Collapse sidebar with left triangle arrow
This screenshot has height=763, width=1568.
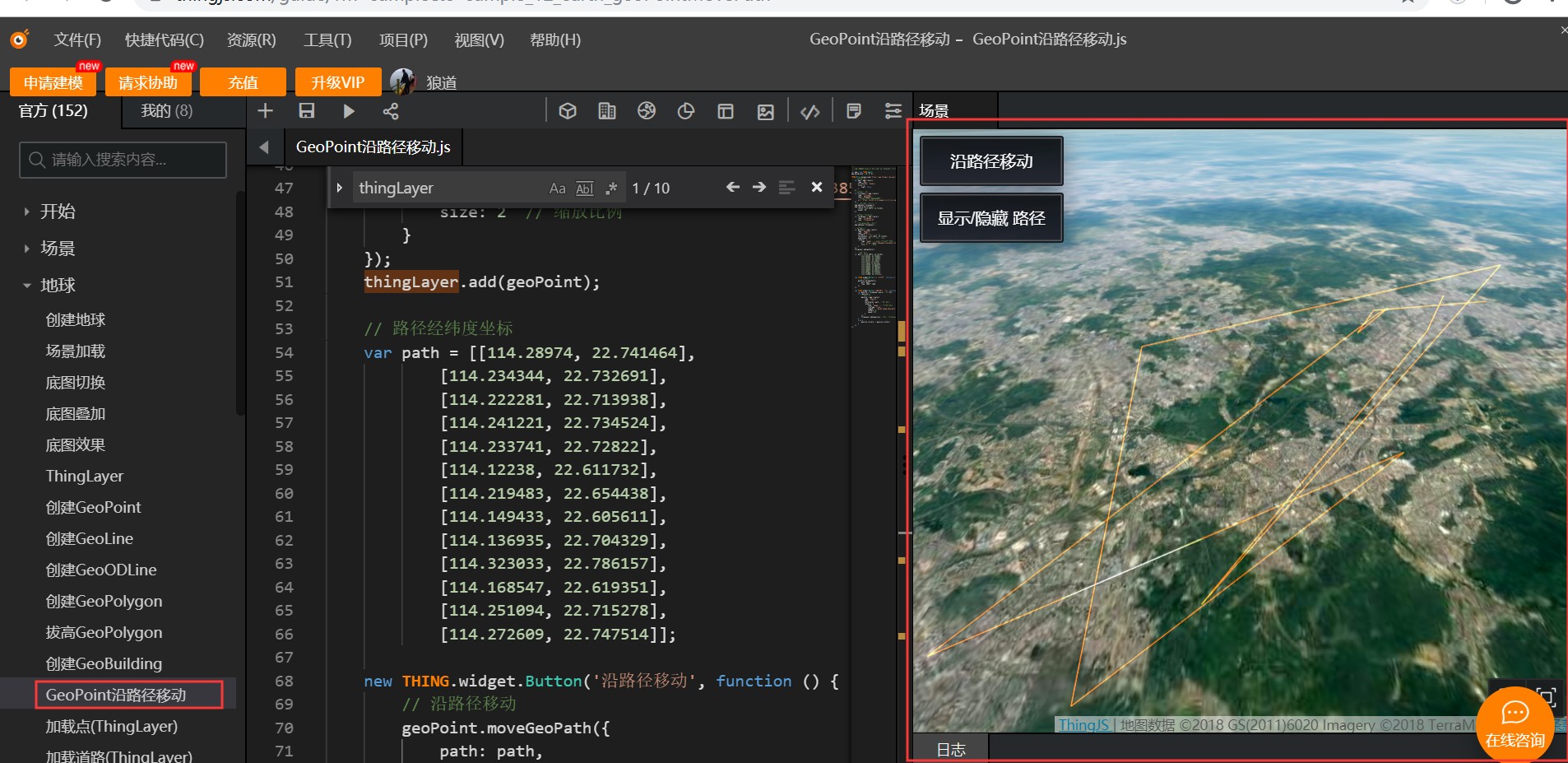(x=264, y=147)
